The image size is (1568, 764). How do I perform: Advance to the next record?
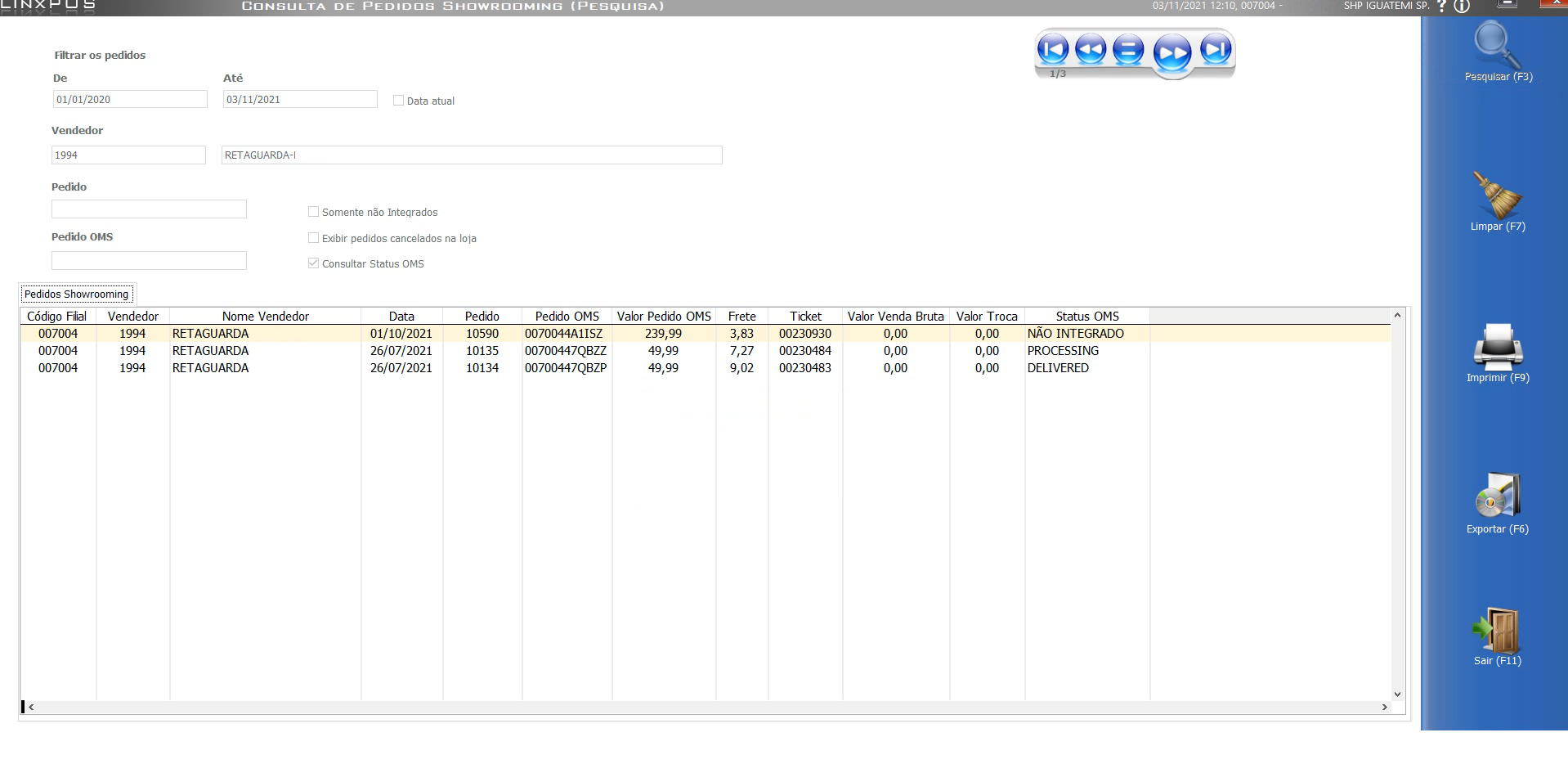click(x=1172, y=54)
